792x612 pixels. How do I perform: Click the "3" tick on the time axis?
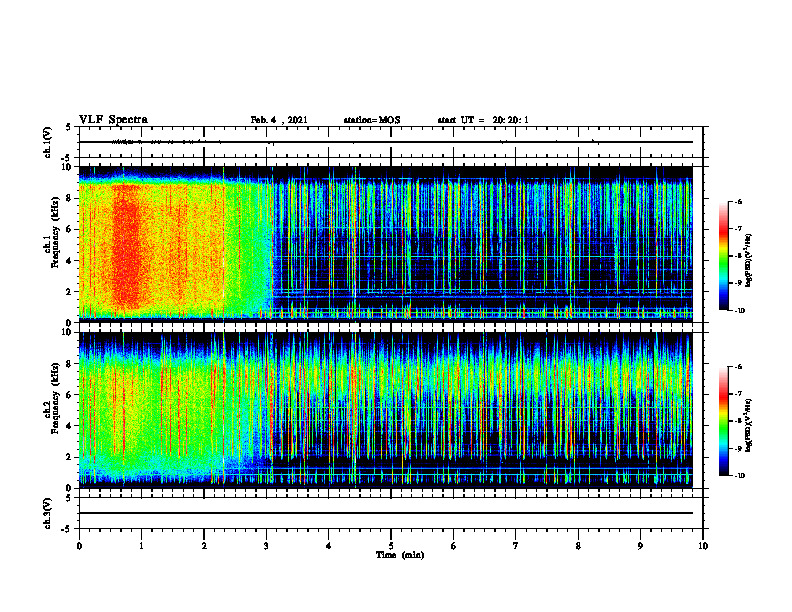click(266, 546)
